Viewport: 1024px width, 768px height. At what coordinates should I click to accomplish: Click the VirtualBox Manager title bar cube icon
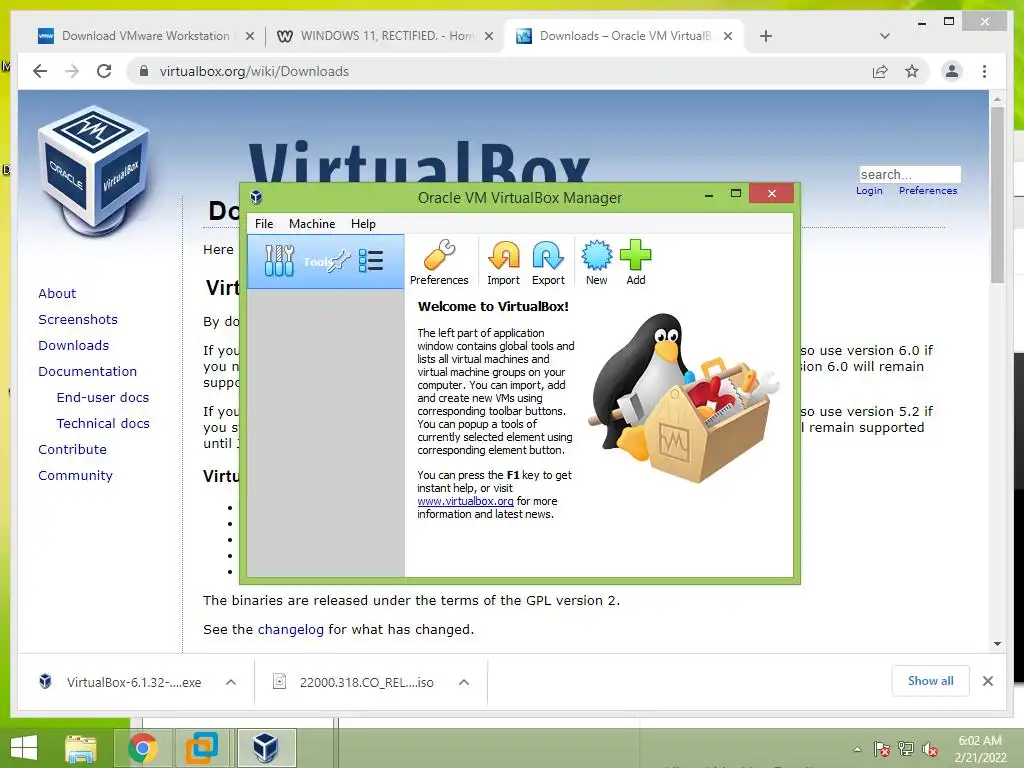[x=257, y=197]
